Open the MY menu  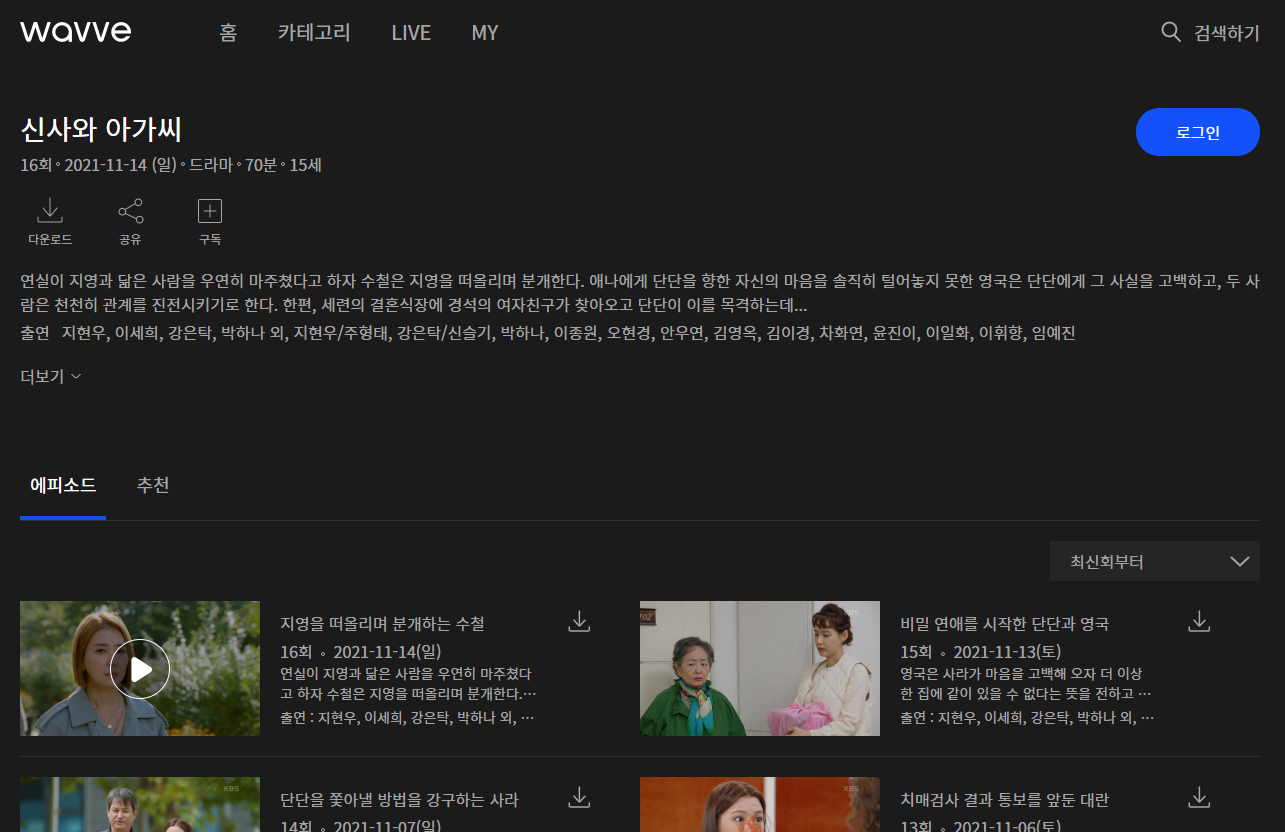pyautogui.click(x=485, y=33)
